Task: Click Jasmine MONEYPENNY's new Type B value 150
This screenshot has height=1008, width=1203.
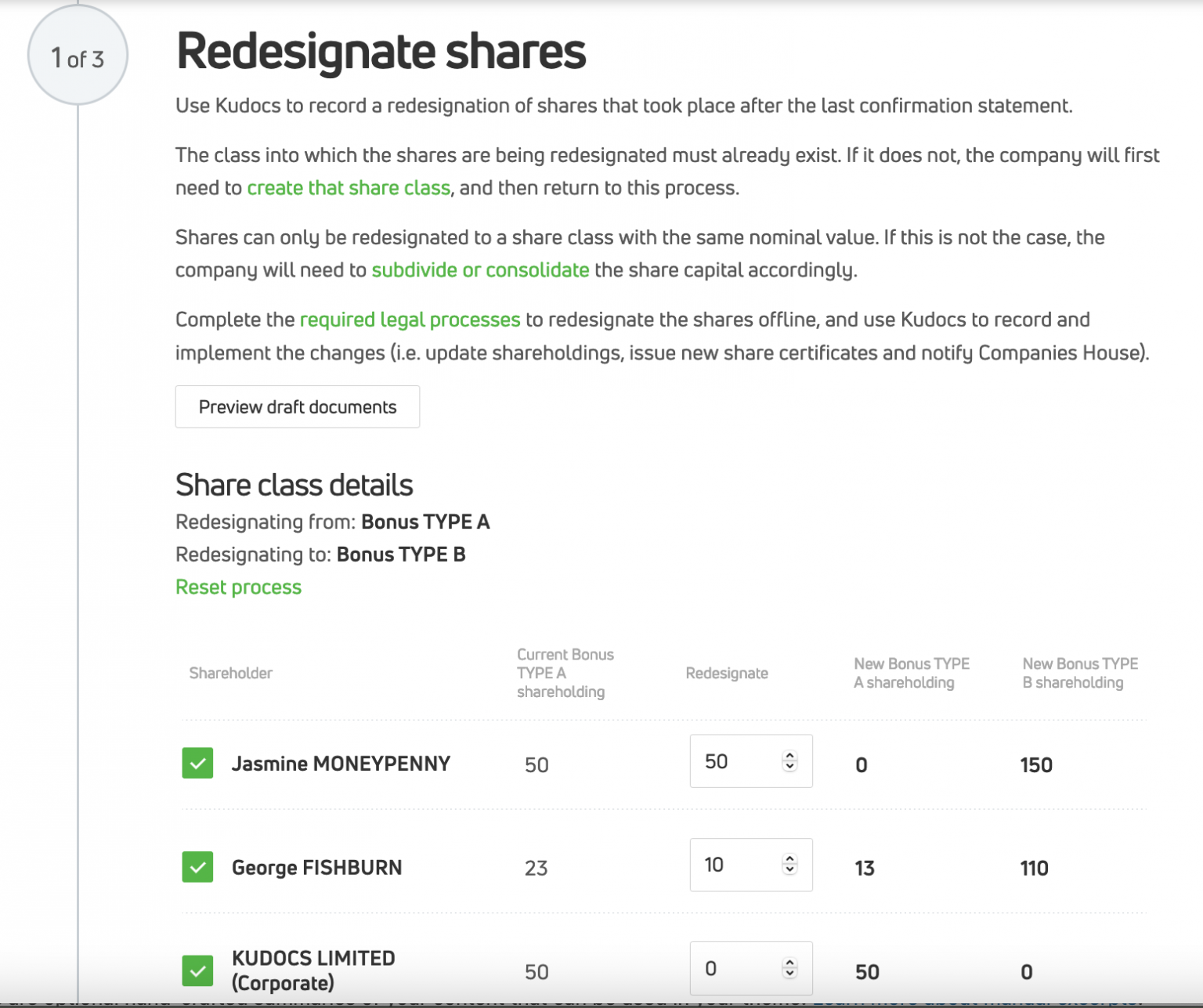Action: click(x=1036, y=765)
